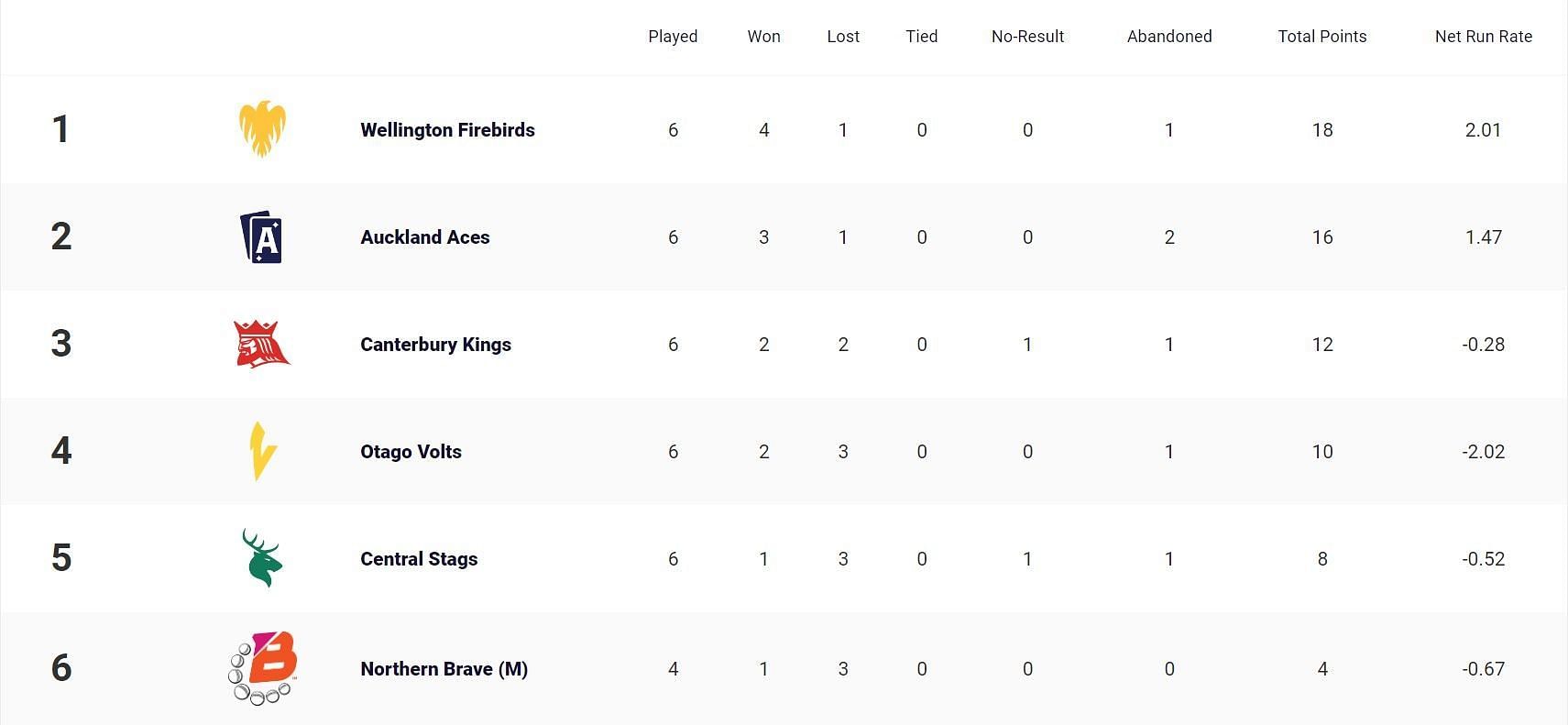
Task: Sort by the Won column header
Action: coord(763,37)
